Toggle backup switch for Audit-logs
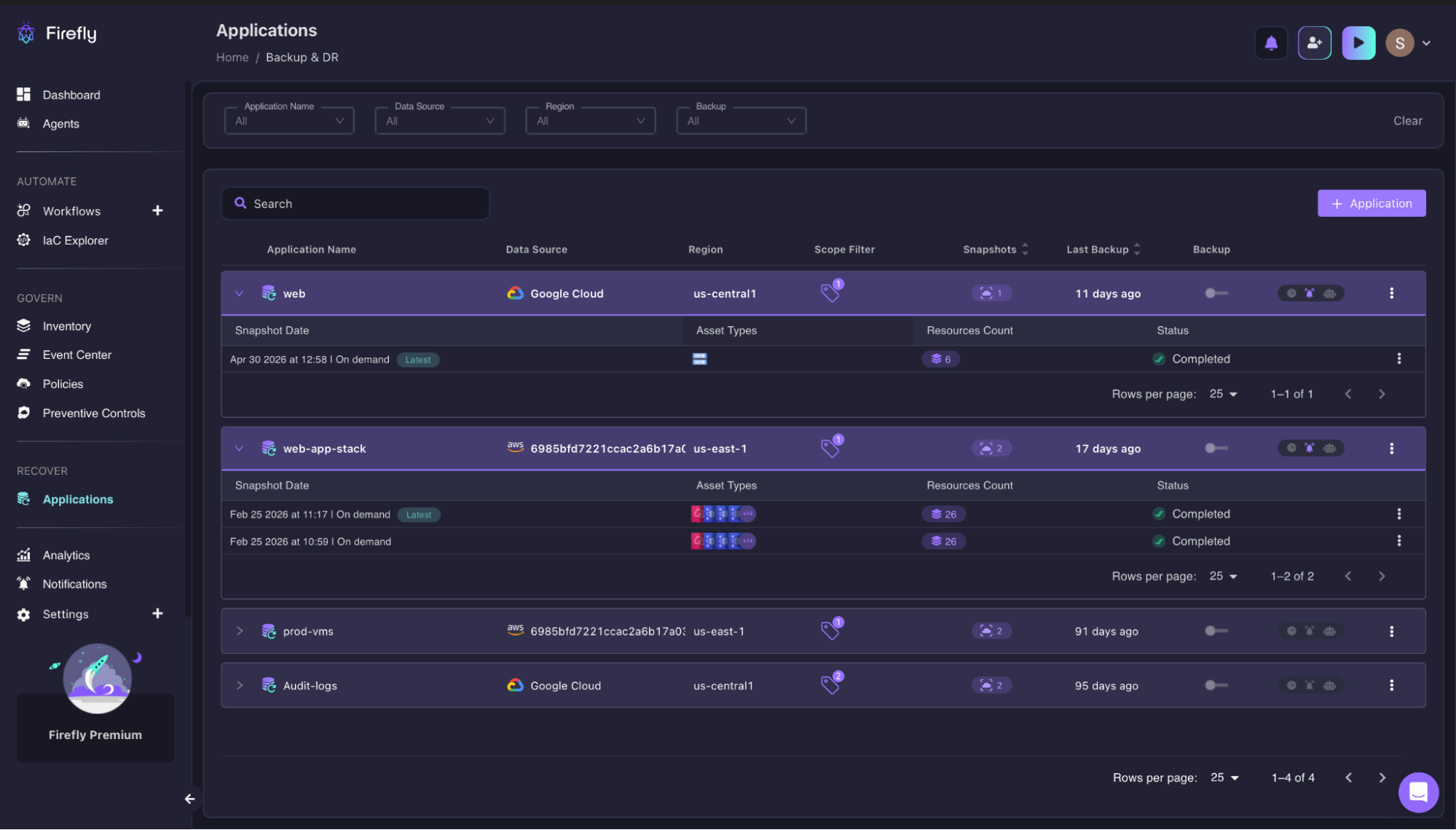1456x830 pixels. (x=1216, y=686)
